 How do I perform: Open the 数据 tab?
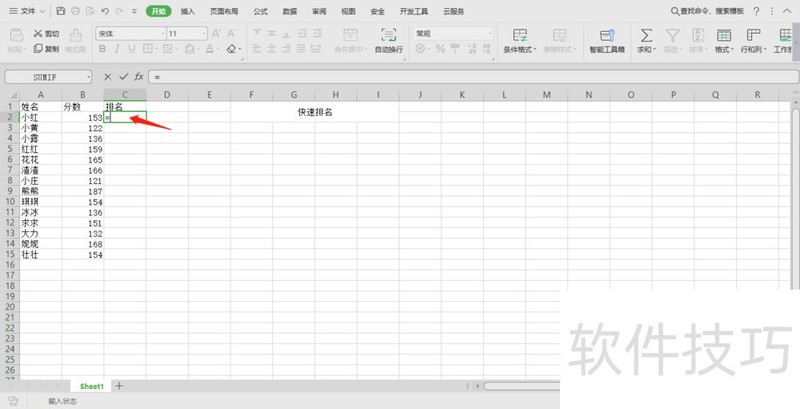[290, 11]
